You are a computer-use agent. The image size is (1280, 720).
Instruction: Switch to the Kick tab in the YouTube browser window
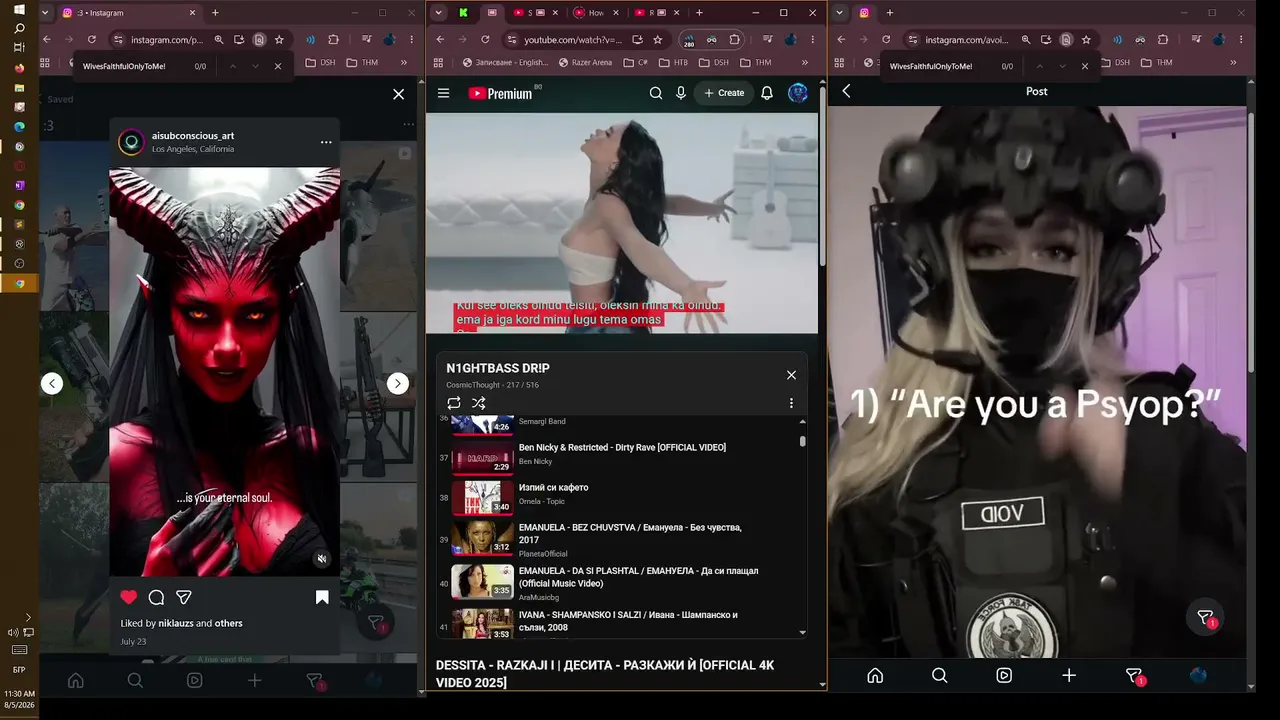click(463, 13)
